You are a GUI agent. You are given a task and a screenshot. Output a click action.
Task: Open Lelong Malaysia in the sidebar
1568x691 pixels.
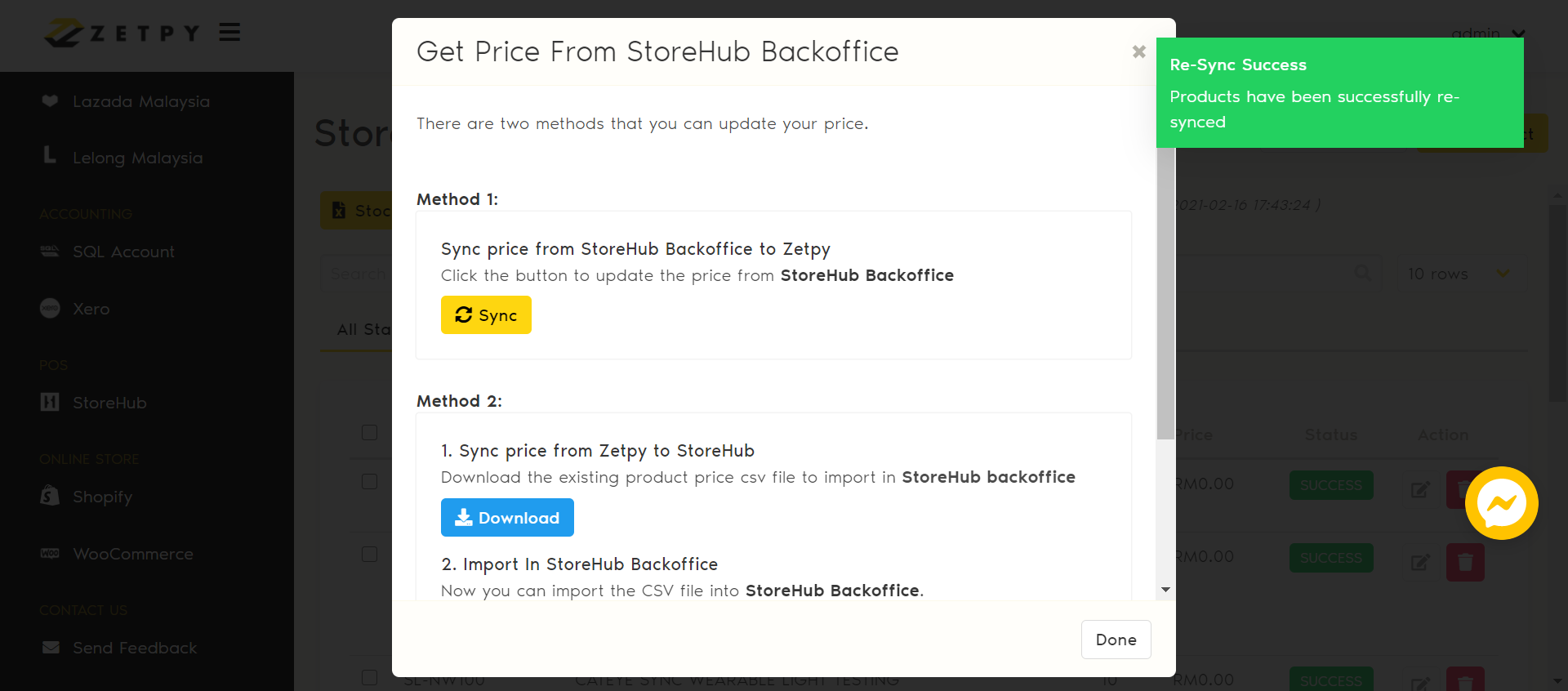coord(137,158)
